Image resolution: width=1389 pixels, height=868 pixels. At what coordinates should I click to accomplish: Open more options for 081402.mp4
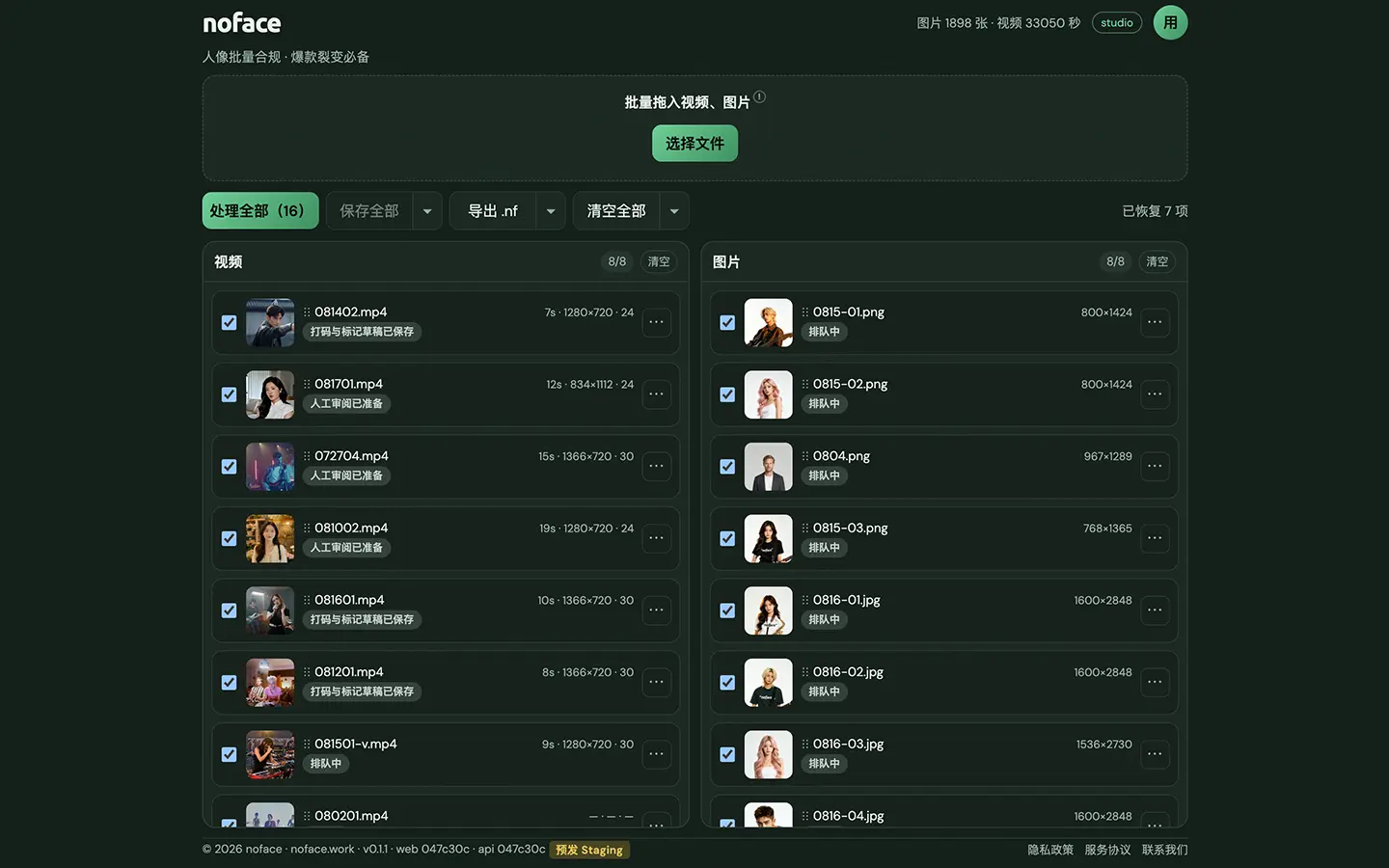(x=656, y=322)
